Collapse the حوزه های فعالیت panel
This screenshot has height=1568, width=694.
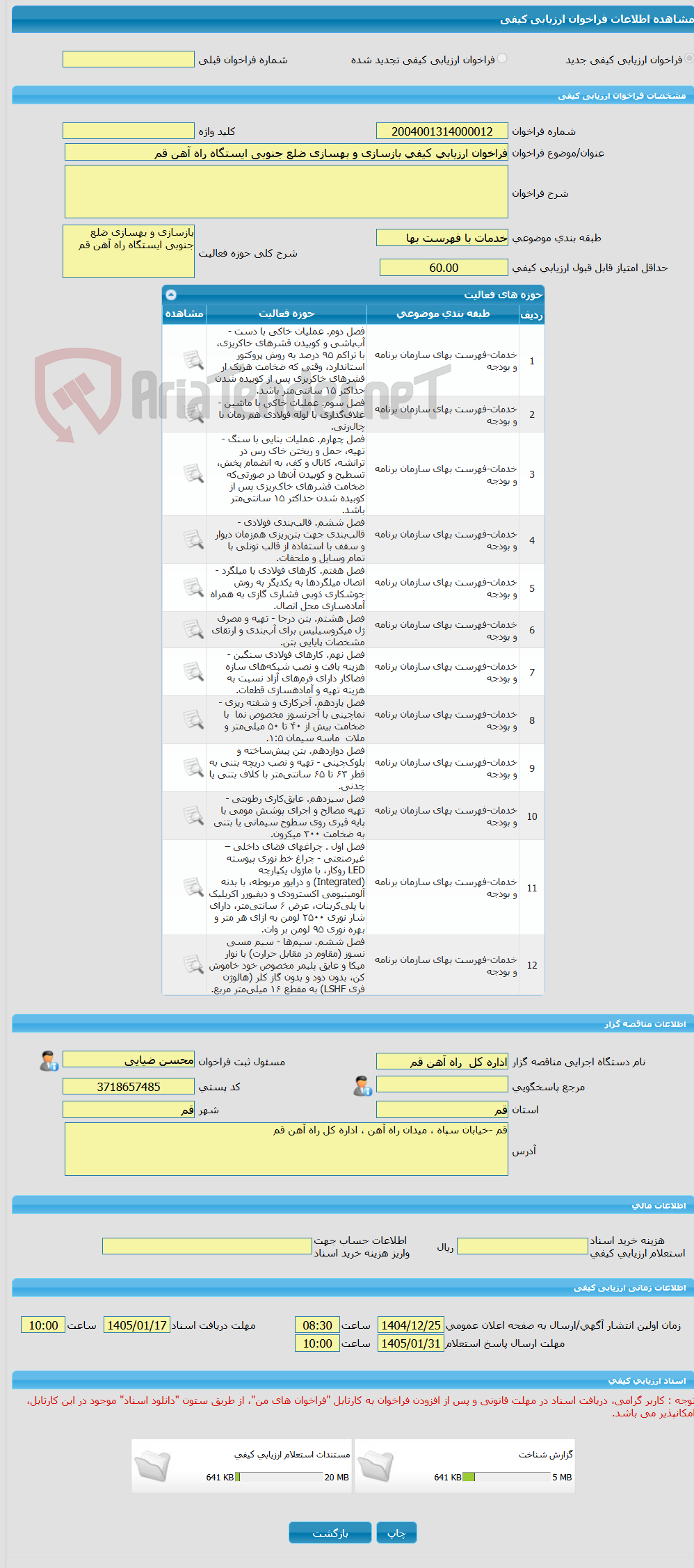click(x=171, y=295)
